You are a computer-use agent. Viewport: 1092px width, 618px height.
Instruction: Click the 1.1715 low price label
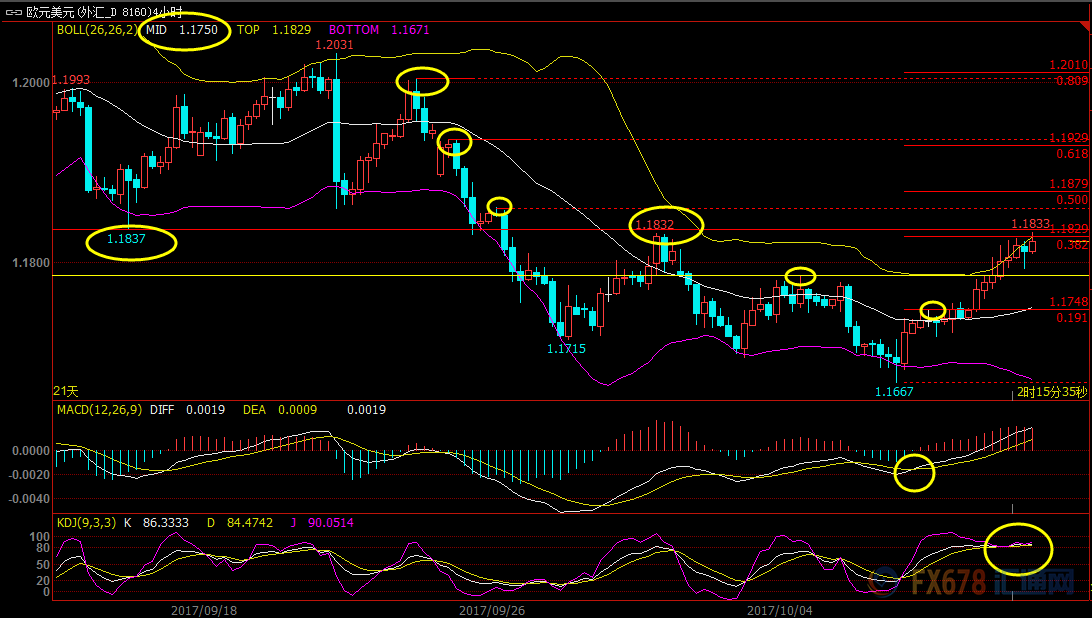point(566,348)
